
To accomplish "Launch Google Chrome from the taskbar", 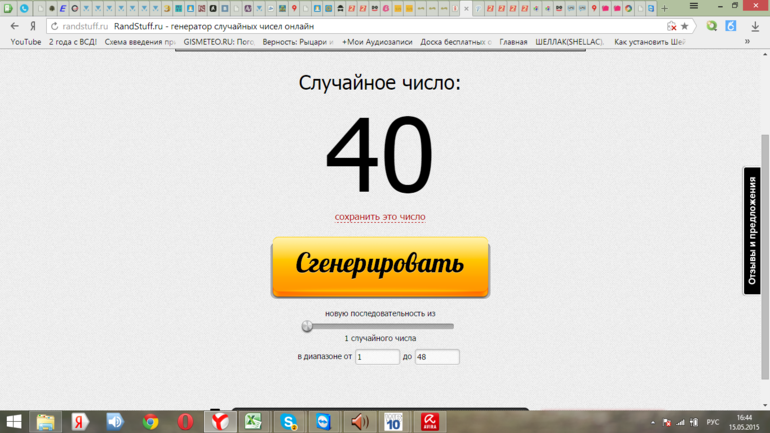I will [150, 422].
